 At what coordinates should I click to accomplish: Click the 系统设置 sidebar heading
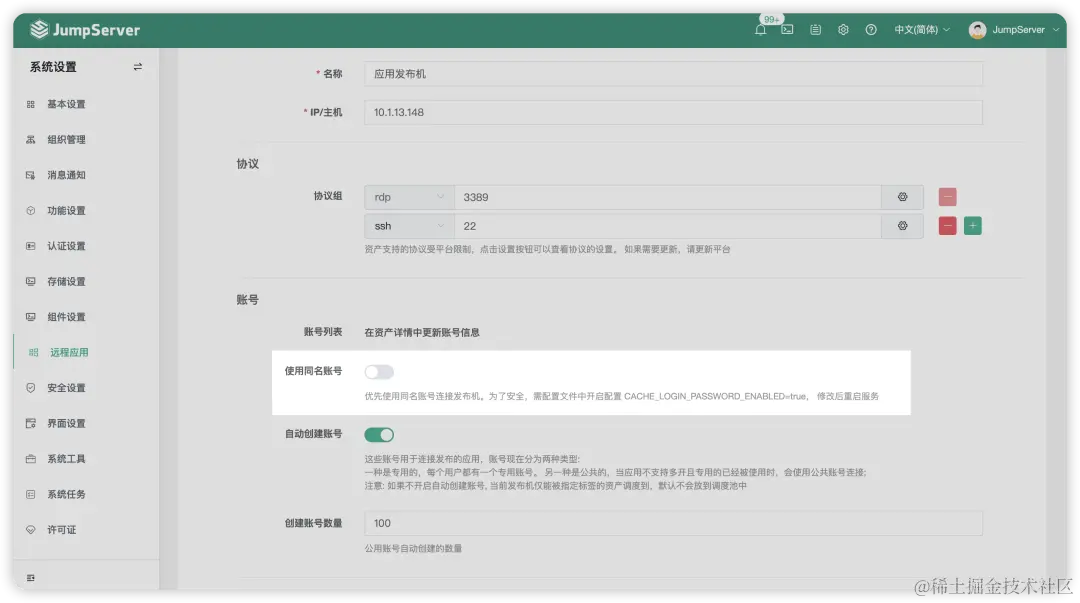click(x=53, y=67)
